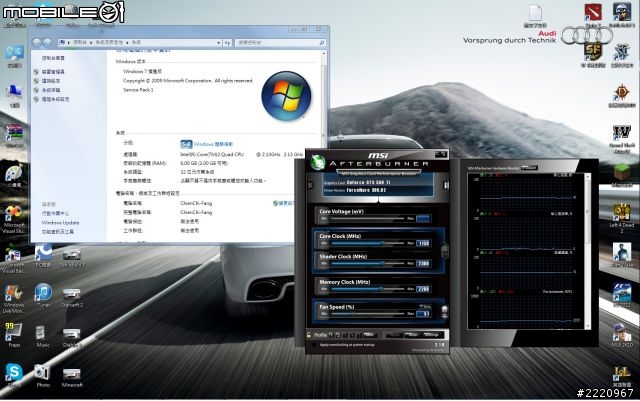Click the link clocks button beside Core Clock

coord(444,250)
